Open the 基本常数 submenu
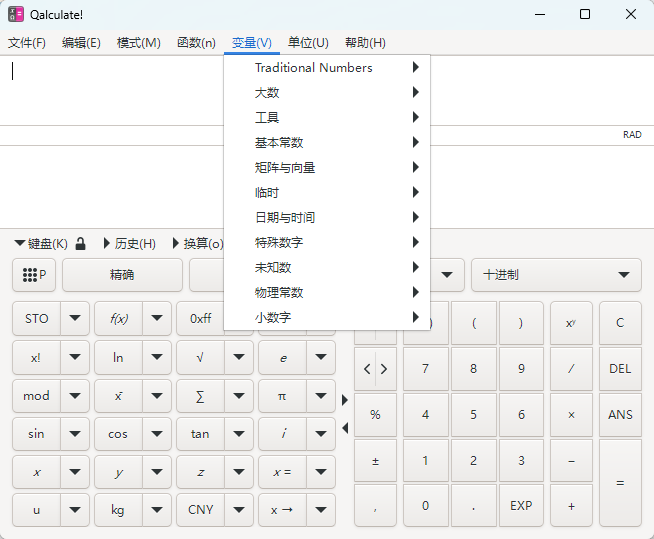Image resolution: width=654 pixels, height=539 pixels. tap(327, 143)
